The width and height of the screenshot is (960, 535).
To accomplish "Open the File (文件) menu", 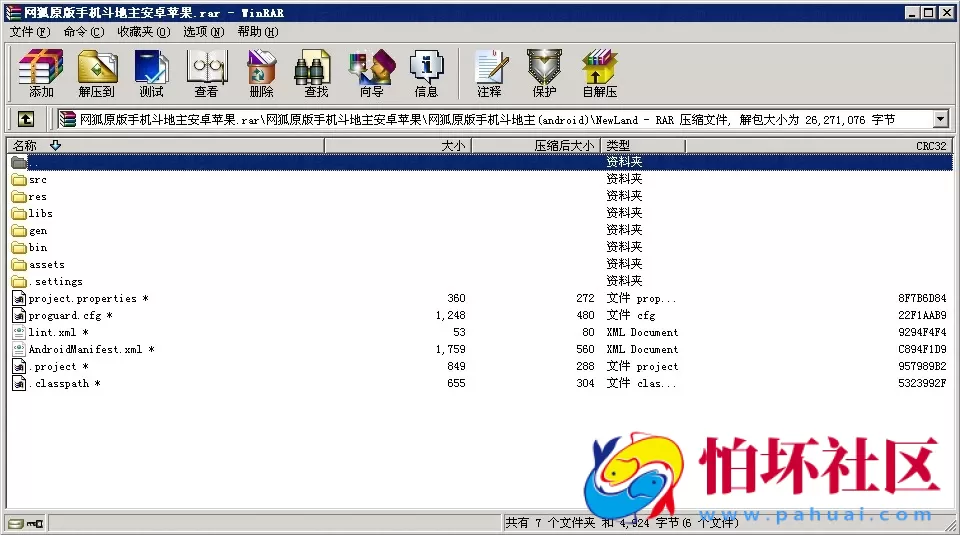I will (29, 31).
